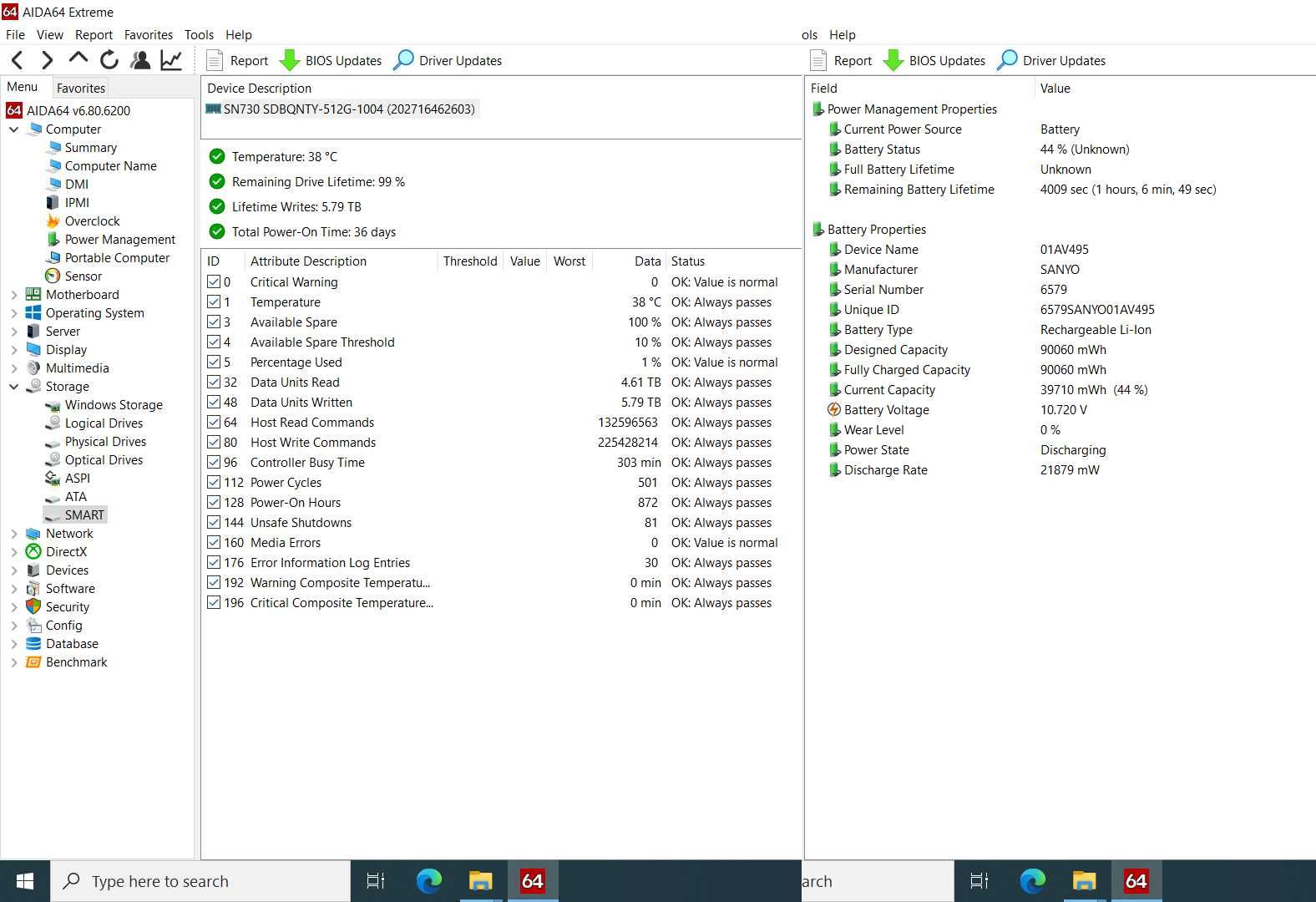Click Driver Updates in left toolbar
Image resolution: width=1316 pixels, height=902 pixels.
(x=448, y=60)
